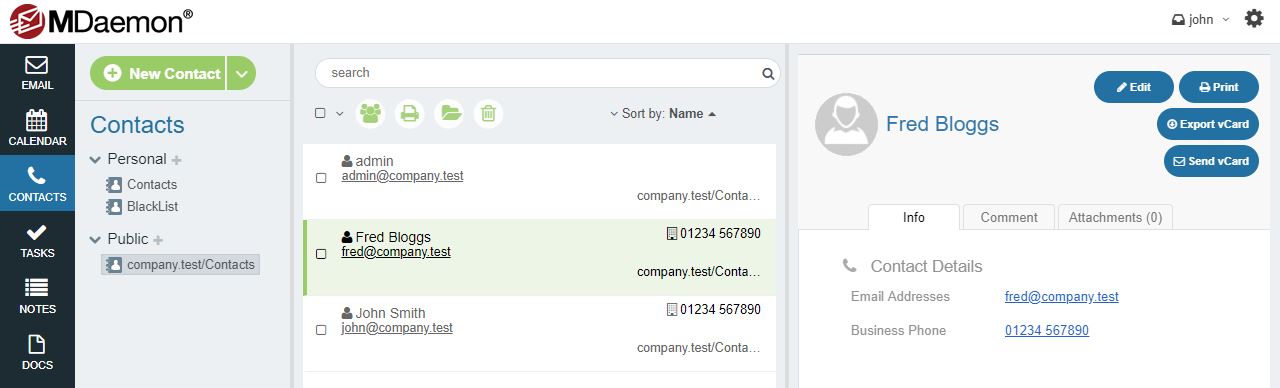The image size is (1280, 388).
Task: Click Fred Bloggs heading in details pane
Action: pyautogui.click(x=942, y=124)
